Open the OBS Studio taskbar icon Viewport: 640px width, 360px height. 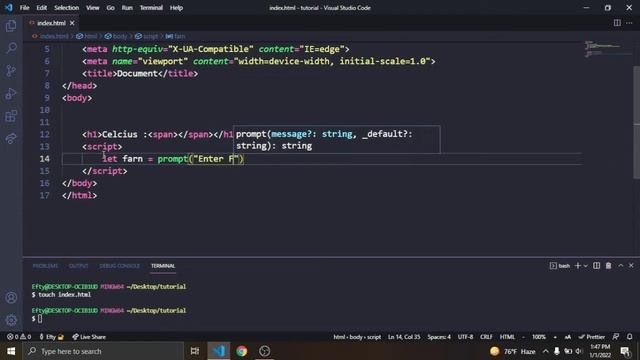pyautogui.click(x=264, y=351)
